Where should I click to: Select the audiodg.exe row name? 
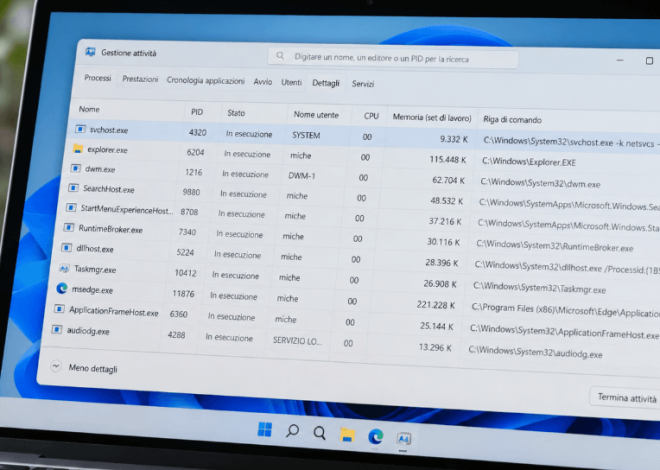click(88, 331)
